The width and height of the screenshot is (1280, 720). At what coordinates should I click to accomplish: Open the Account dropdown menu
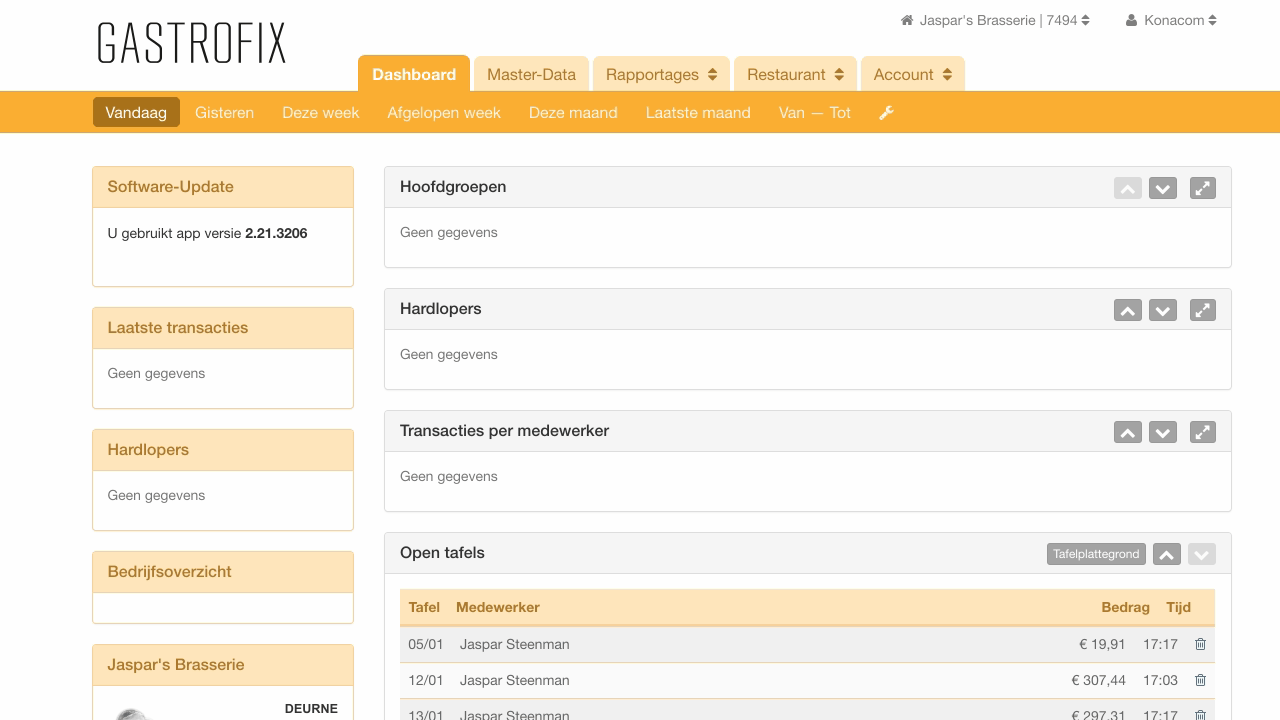click(912, 74)
